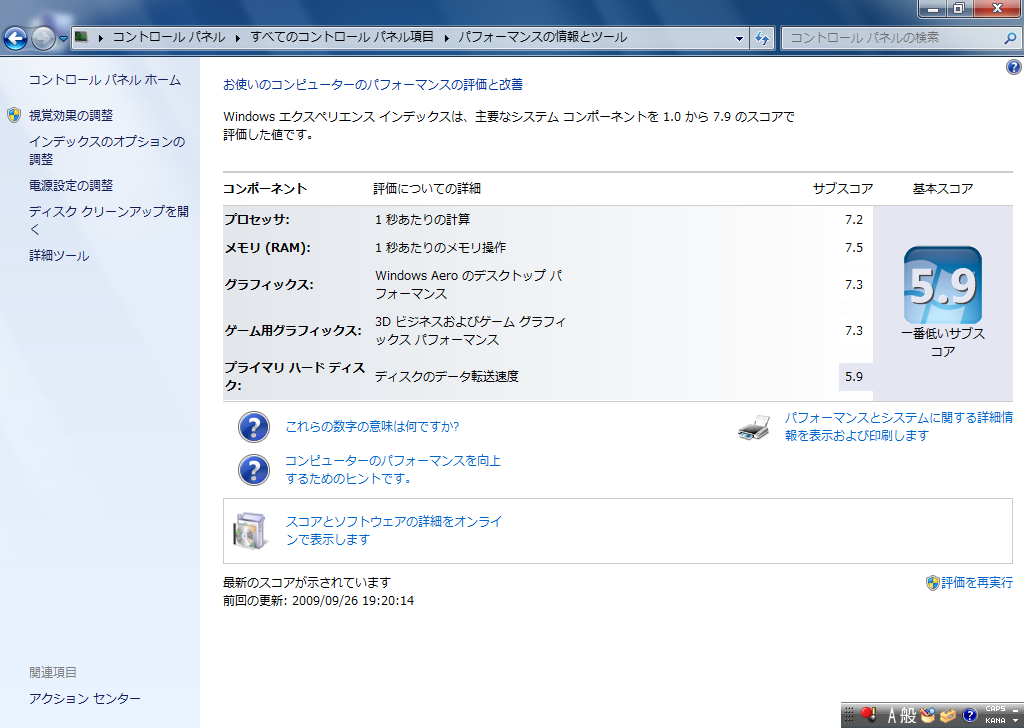Run 評価を再実行 link
This screenshot has width=1024, height=728.
977,582
